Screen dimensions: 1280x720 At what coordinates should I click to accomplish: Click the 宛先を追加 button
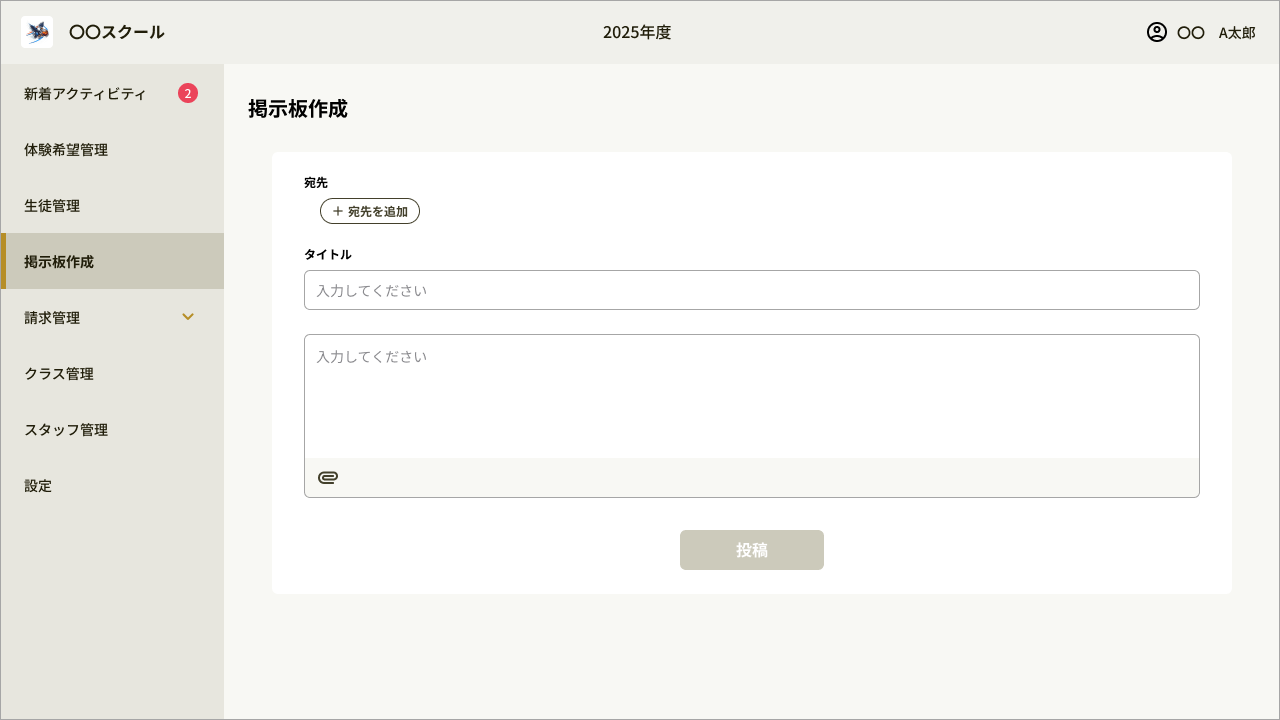coord(370,211)
